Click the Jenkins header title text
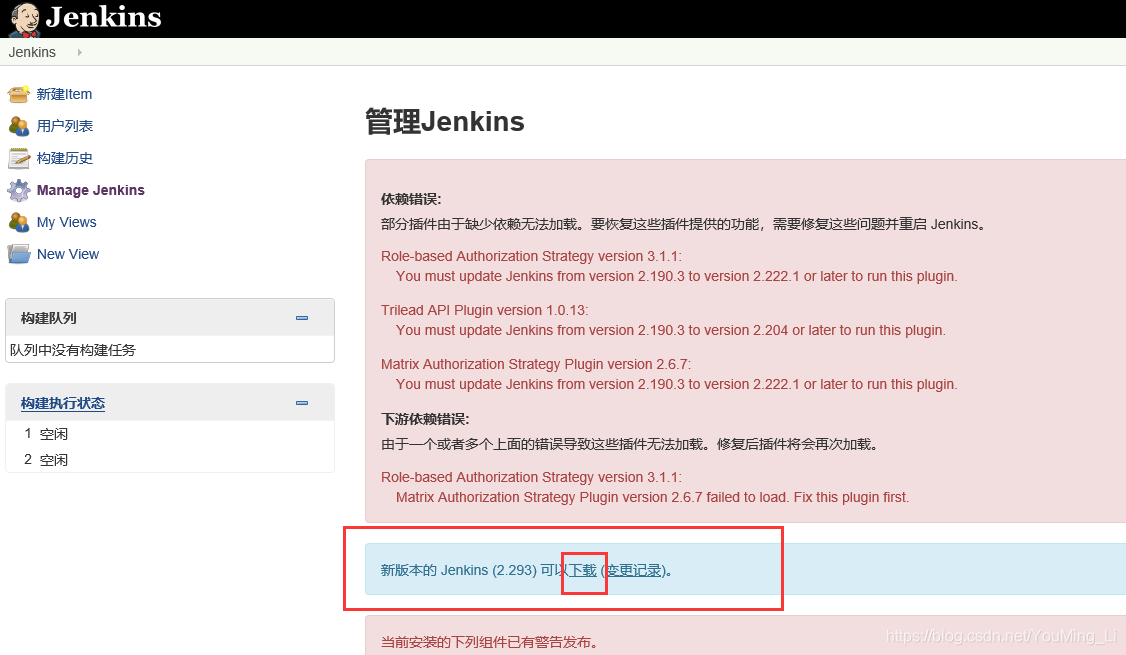Screen dimensions: 1126x655 pyautogui.click(x=103, y=17)
